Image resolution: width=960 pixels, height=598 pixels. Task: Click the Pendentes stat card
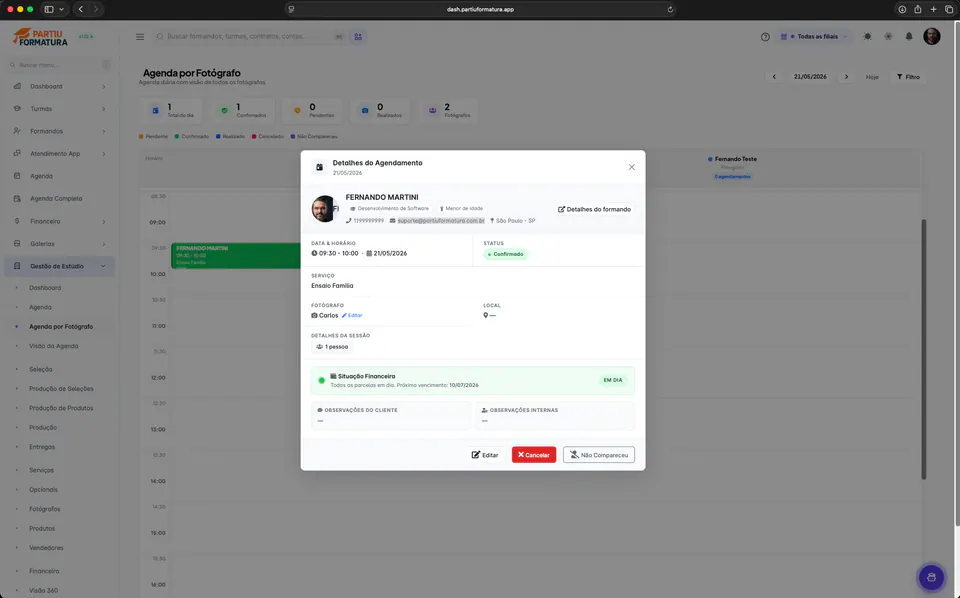coord(314,111)
